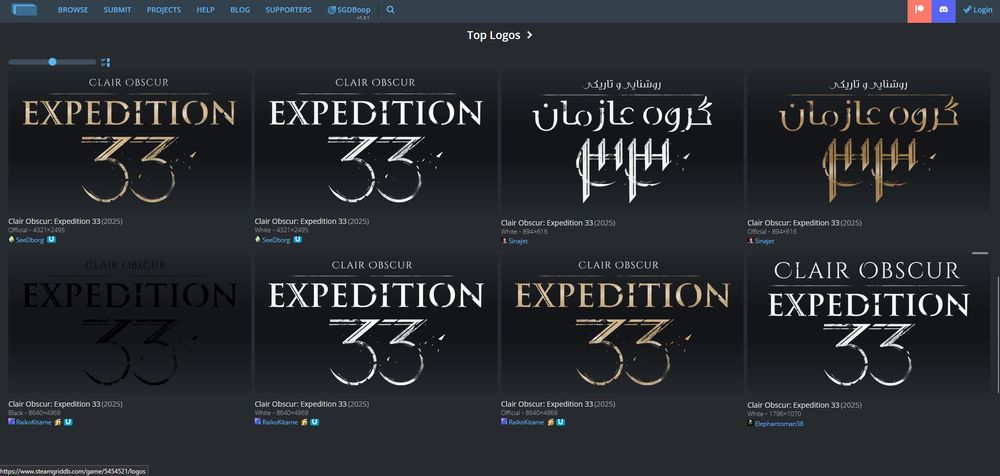1000x476 pixels.
Task: Open RaikoKitame's gold Official logo thumbnail
Action: [x=622, y=323]
